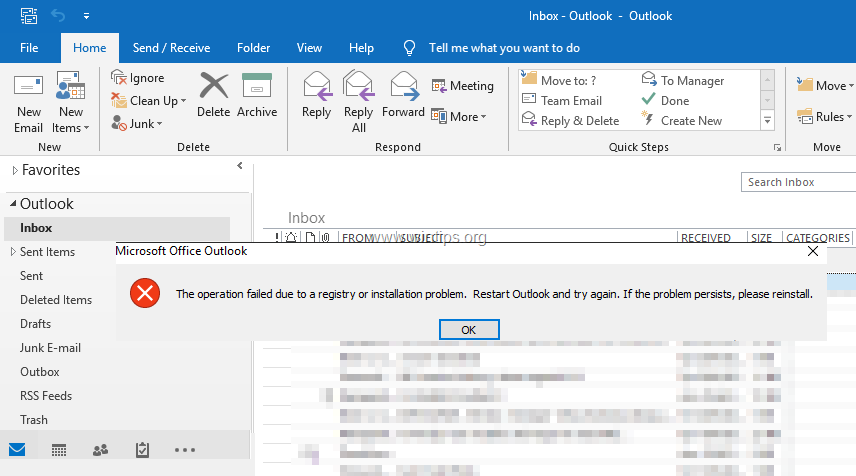Select To Manager quick step
The width and height of the screenshot is (856, 476).
[683, 80]
